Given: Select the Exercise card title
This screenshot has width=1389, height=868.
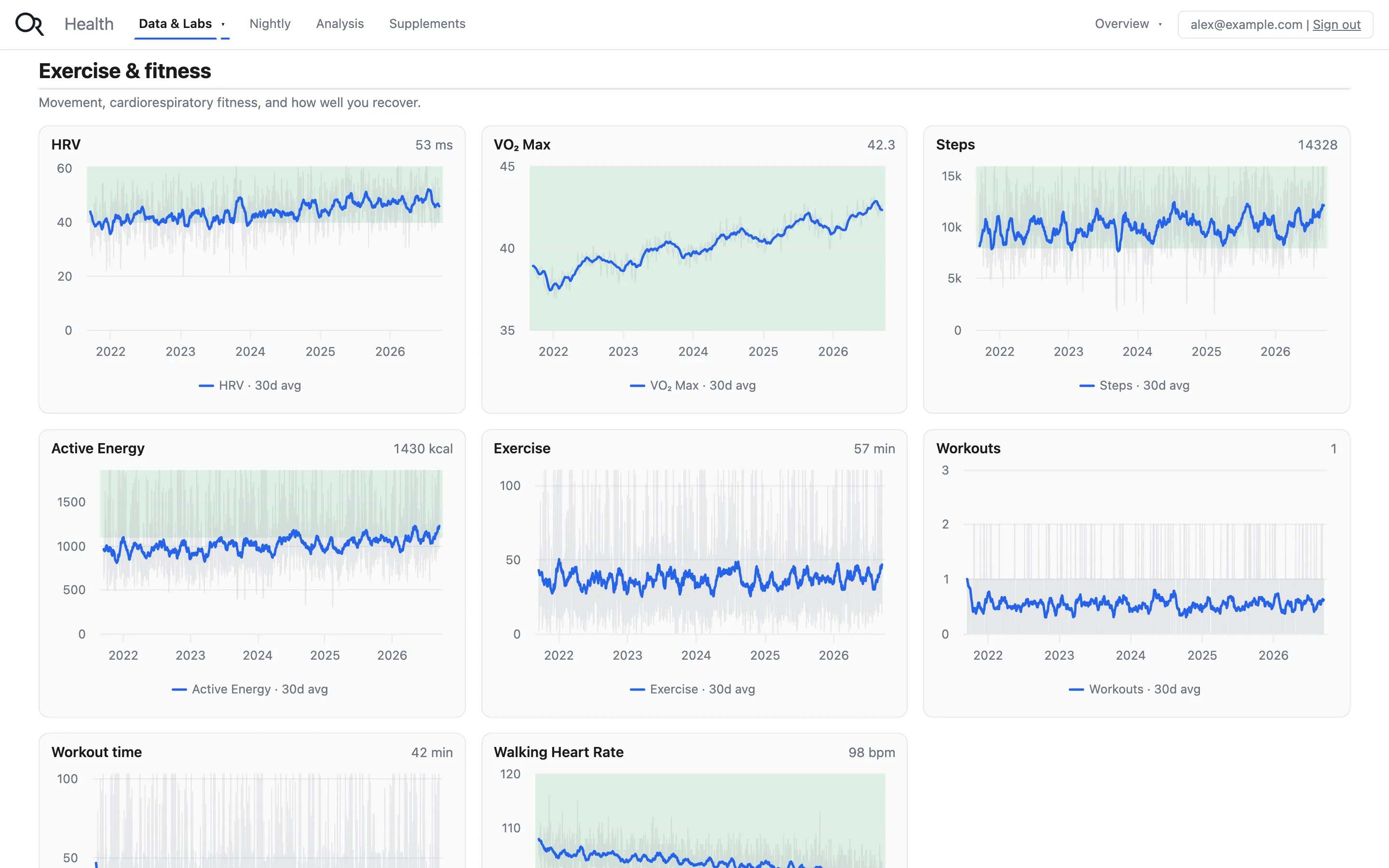Looking at the screenshot, I should point(522,448).
